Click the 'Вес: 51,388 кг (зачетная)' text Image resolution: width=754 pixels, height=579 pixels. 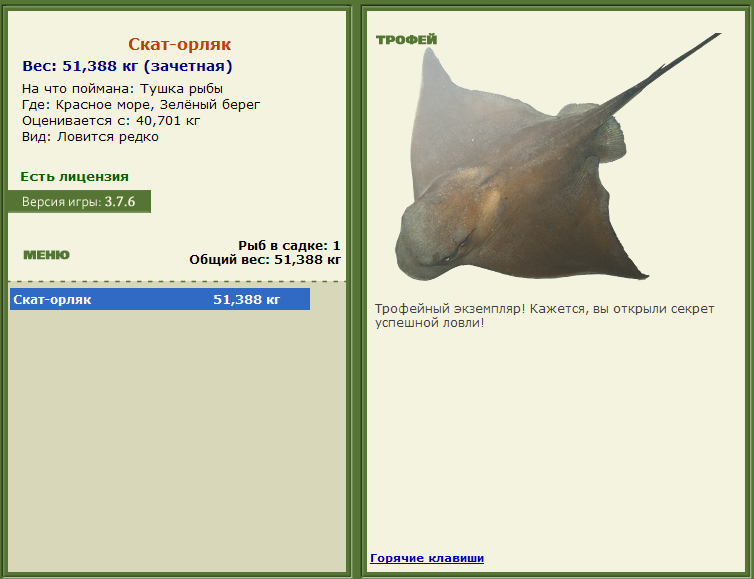click(x=127, y=66)
